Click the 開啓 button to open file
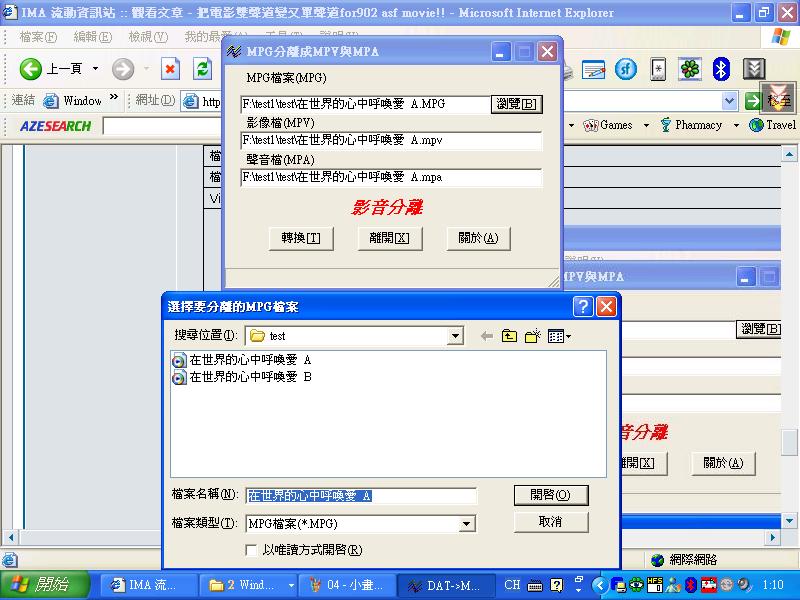The width and height of the screenshot is (800, 600). click(550, 495)
